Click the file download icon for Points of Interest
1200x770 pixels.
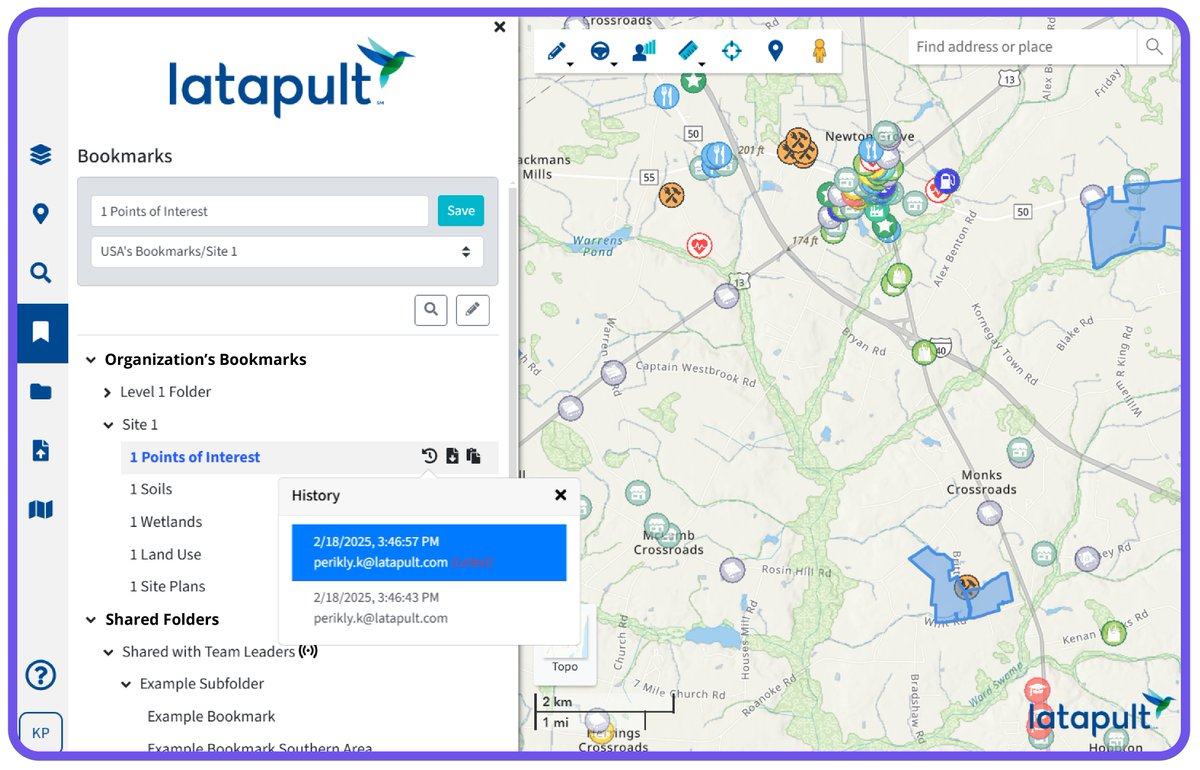point(452,456)
